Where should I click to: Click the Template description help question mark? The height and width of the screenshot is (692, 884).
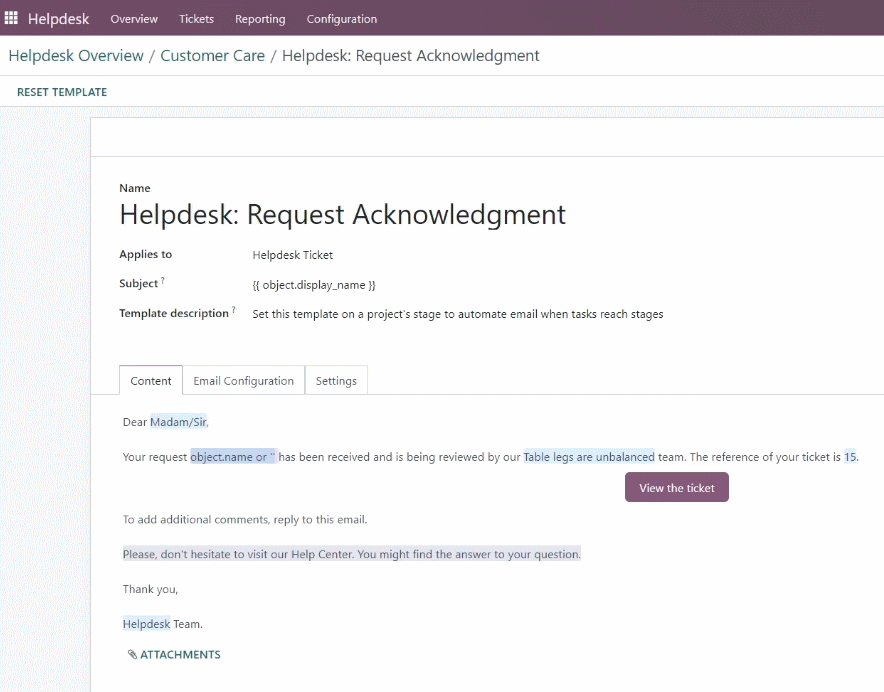(x=233, y=310)
